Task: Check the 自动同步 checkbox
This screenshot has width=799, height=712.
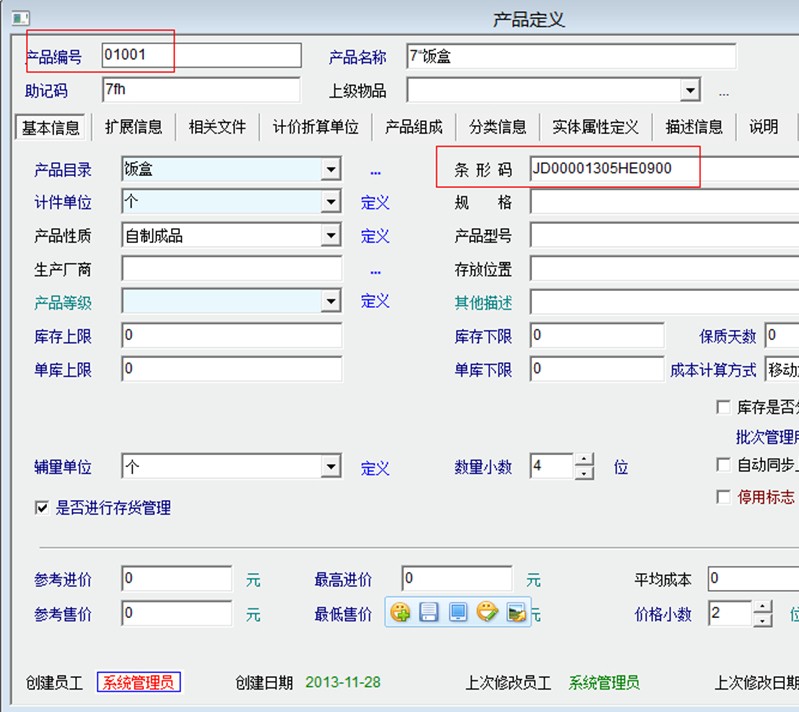Action: (724, 465)
